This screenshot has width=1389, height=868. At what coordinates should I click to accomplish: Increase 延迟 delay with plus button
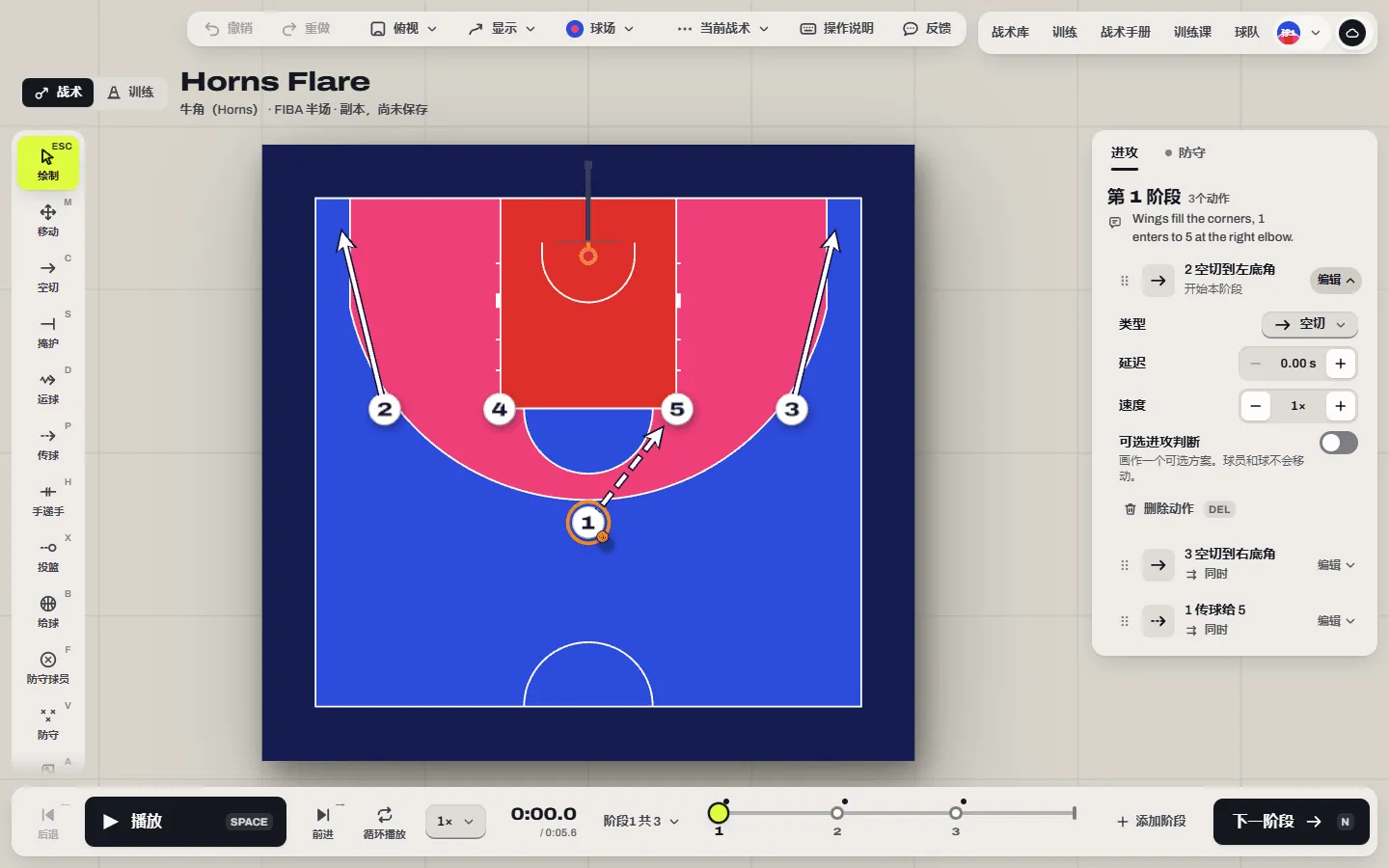pos(1341,364)
